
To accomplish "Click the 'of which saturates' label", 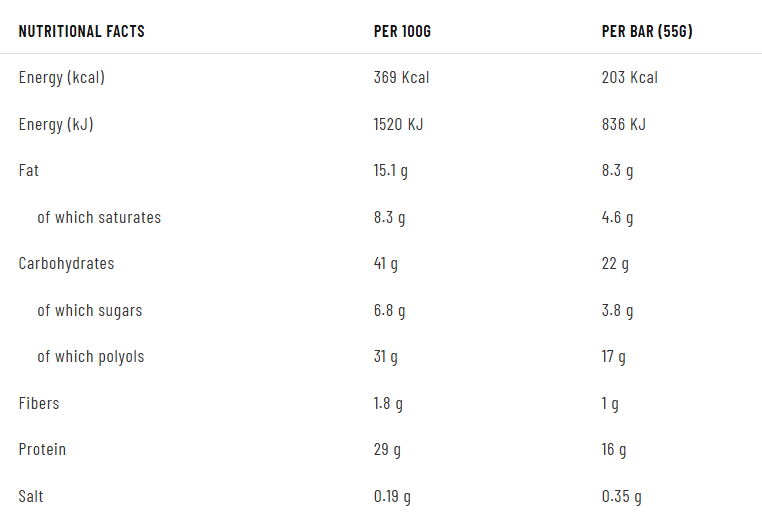I will click(x=99, y=217).
